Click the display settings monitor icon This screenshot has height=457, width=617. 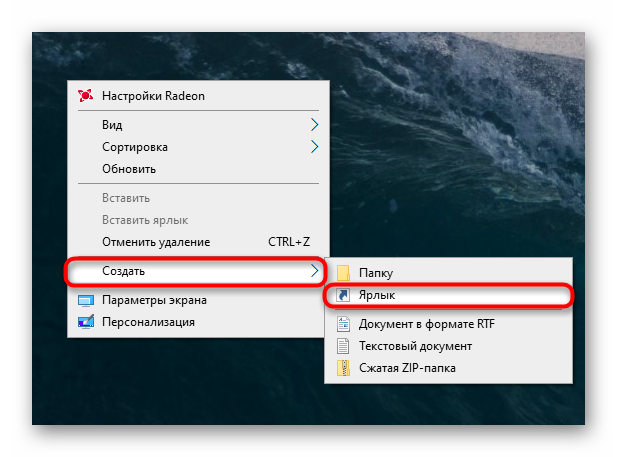86,301
